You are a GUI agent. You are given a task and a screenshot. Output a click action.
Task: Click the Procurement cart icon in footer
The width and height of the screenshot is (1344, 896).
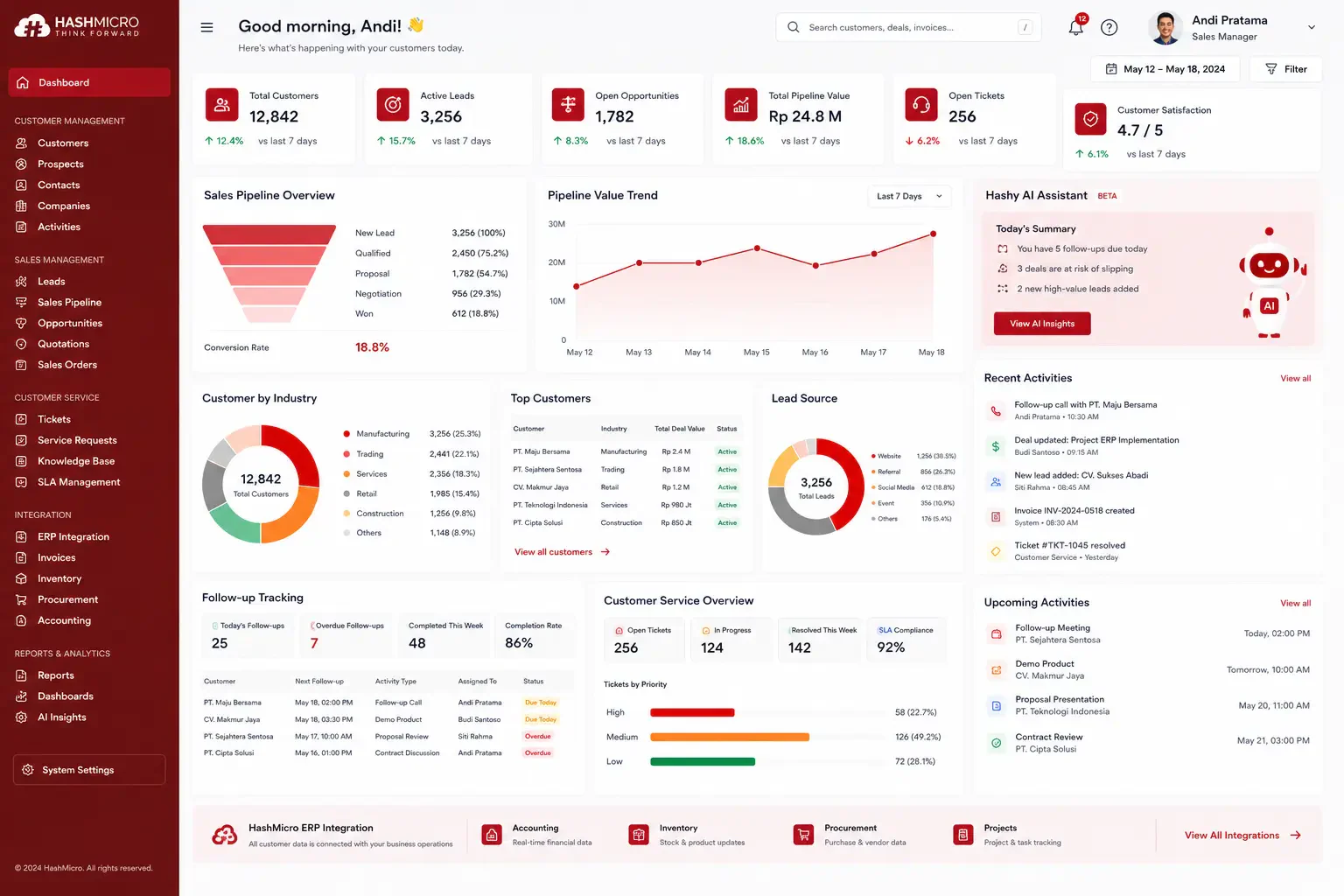coord(803,835)
